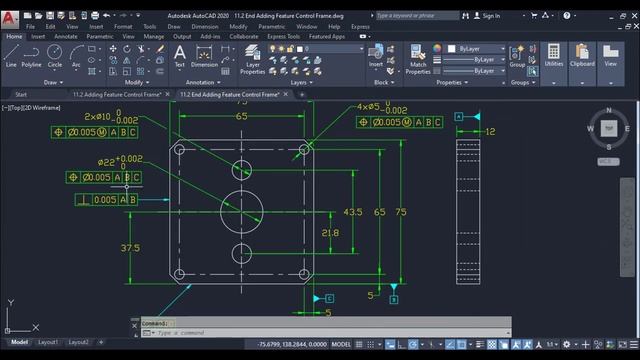The height and width of the screenshot is (360, 640).
Task: Click the Mirror tool in Modify panel
Action: (x=127, y=60)
